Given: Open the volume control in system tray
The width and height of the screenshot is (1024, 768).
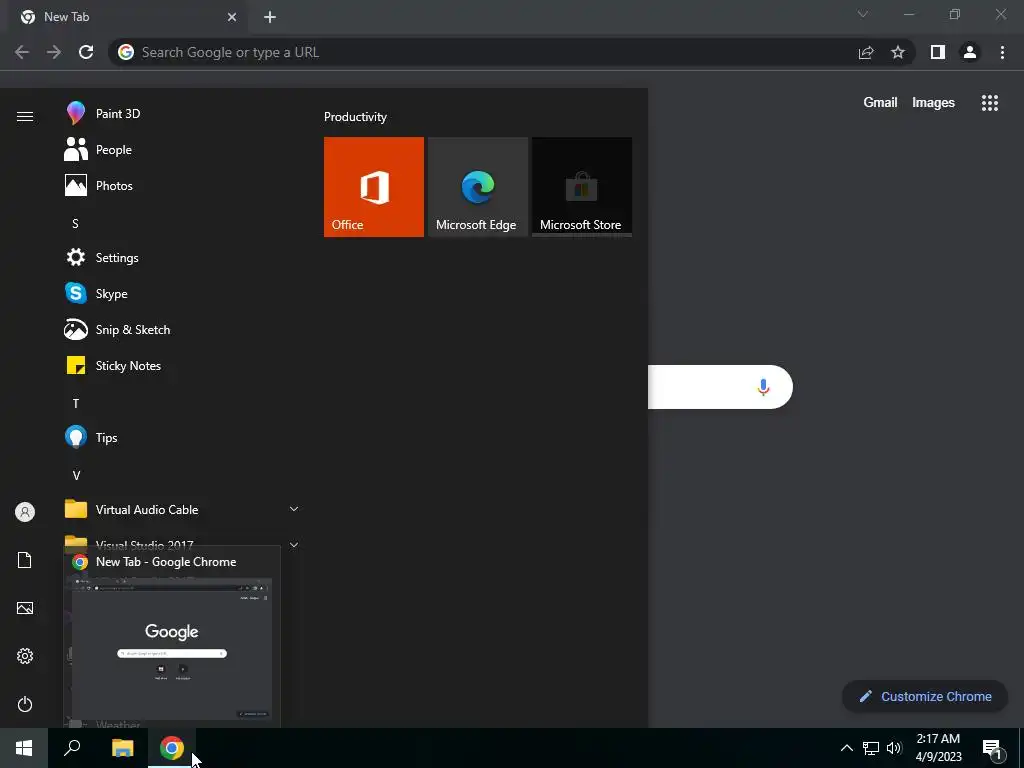Looking at the screenshot, I should pos(894,748).
